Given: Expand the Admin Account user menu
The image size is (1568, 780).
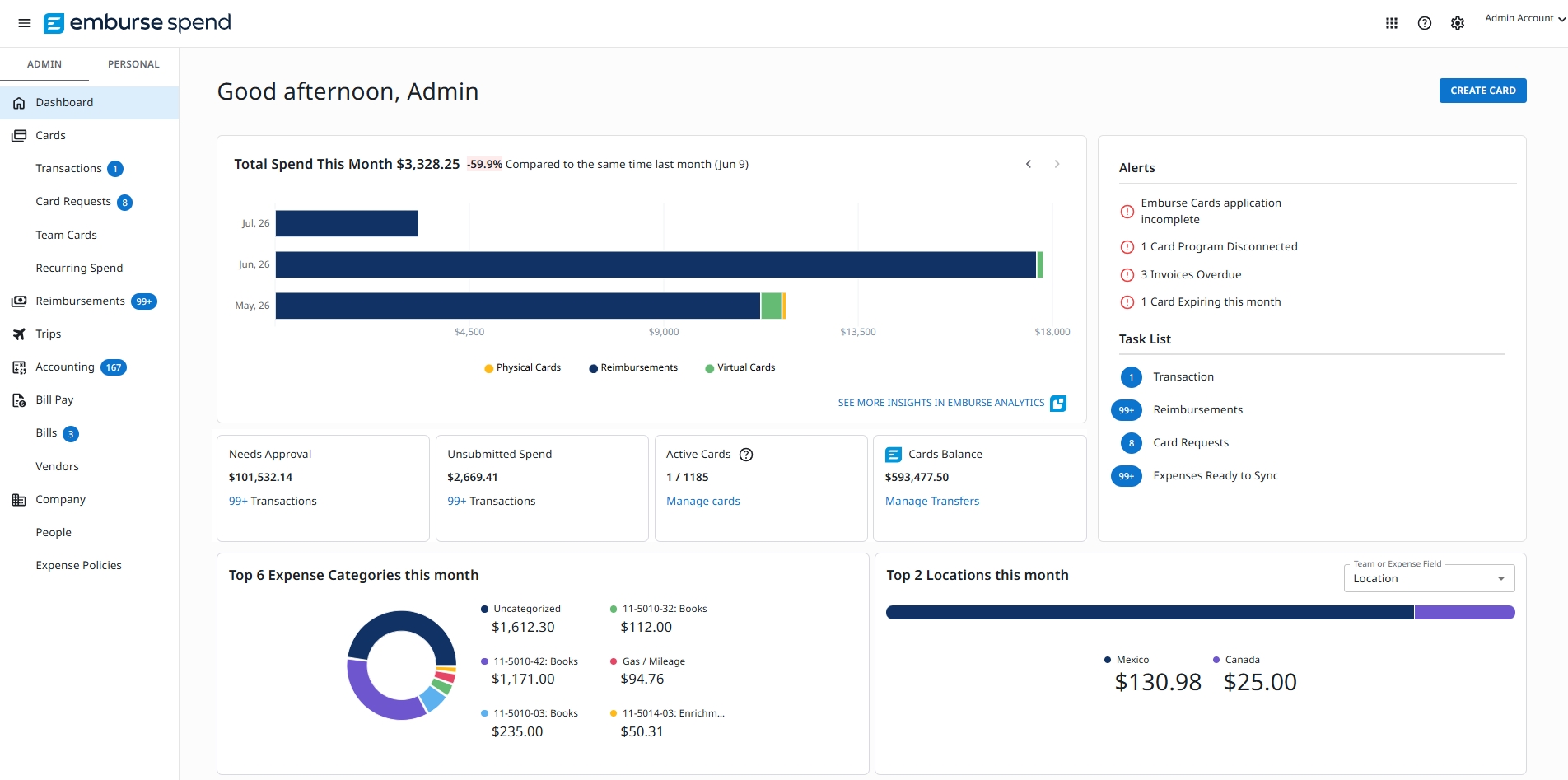Looking at the screenshot, I should [x=1525, y=18].
